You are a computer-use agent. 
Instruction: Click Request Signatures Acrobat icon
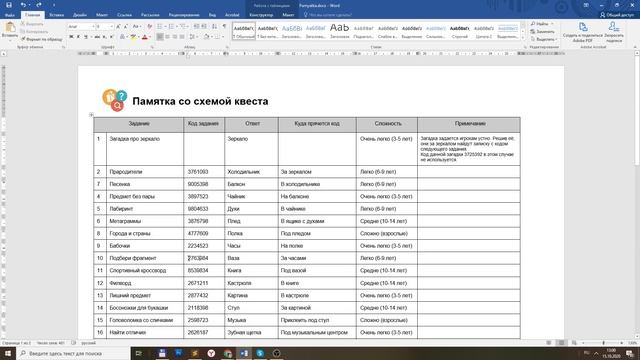pos(613,32)
